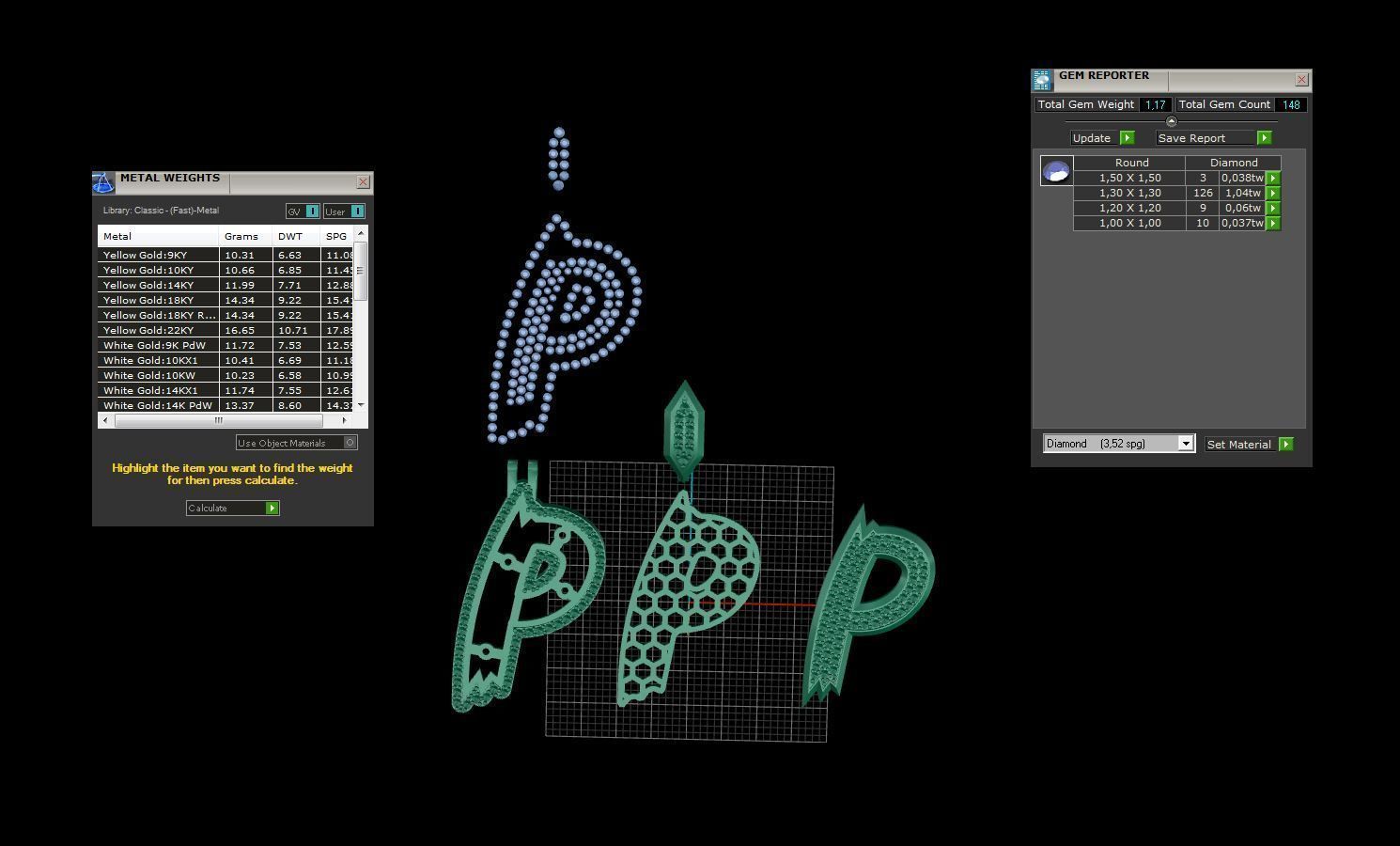Click the green bail piece above the grid
Viewport: 1400px width, 846px height.
684,429
